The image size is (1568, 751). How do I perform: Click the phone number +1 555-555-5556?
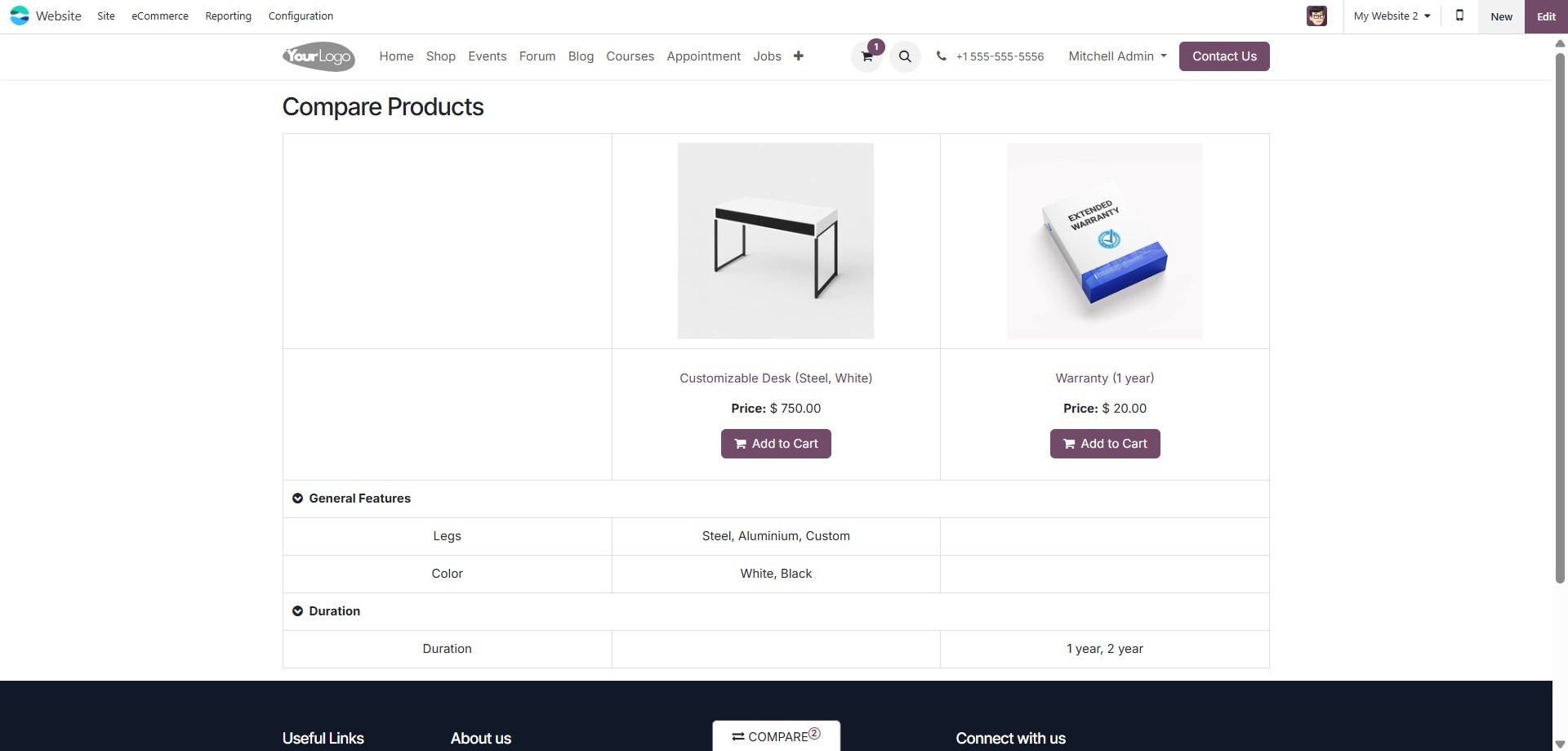point(999,56)
